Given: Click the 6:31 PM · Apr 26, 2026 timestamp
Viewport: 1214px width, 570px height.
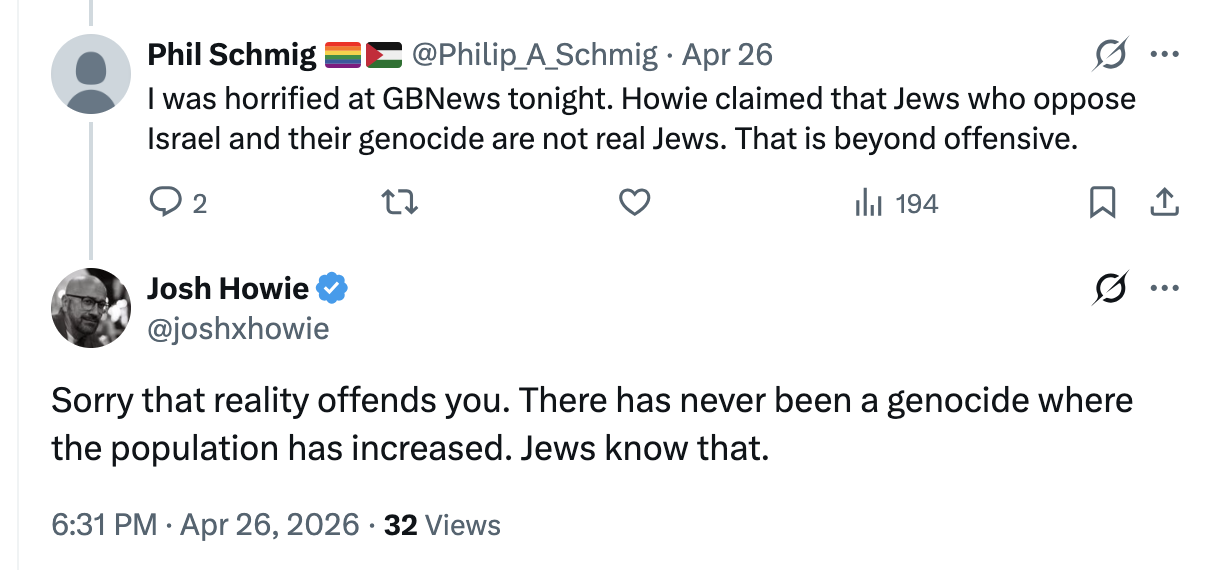Looking at the screenshot, I should tap(205, 524).
